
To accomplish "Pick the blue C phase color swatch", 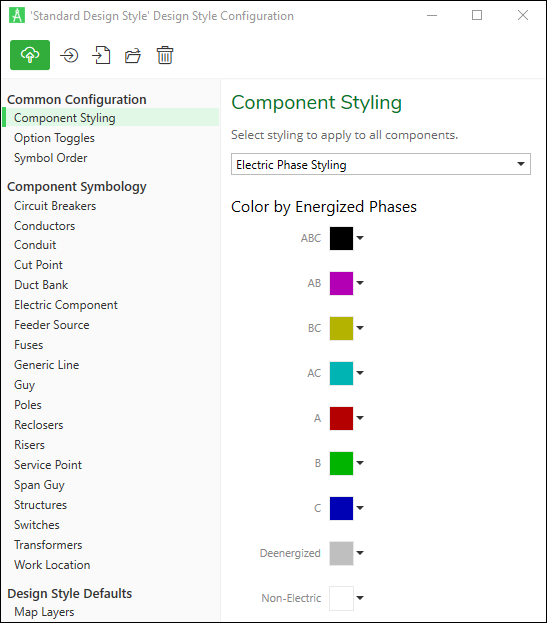I will [341, 508].
